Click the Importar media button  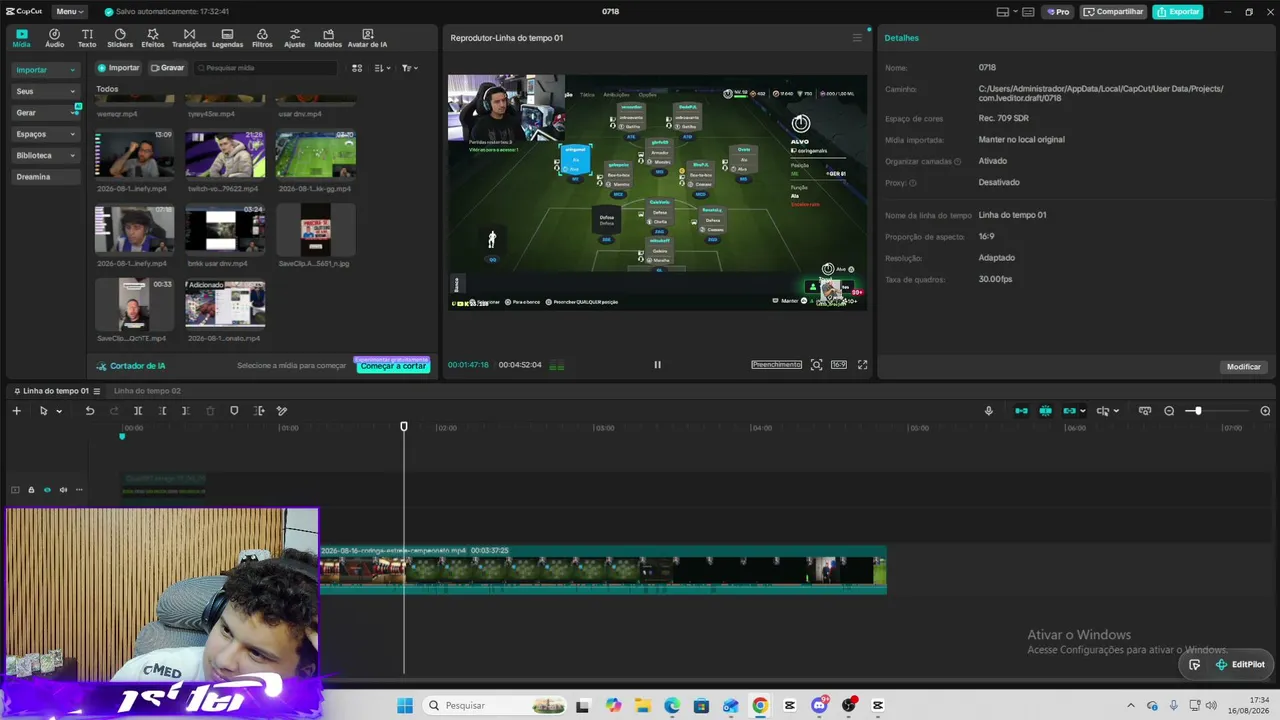[119, 68]
